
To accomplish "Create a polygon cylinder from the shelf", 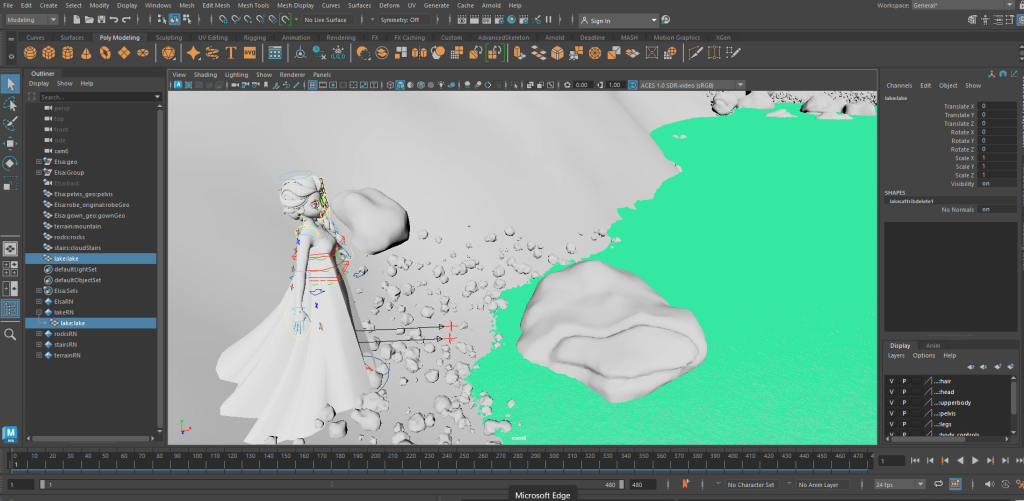I will pyautogui.click(x=67, y=53).
